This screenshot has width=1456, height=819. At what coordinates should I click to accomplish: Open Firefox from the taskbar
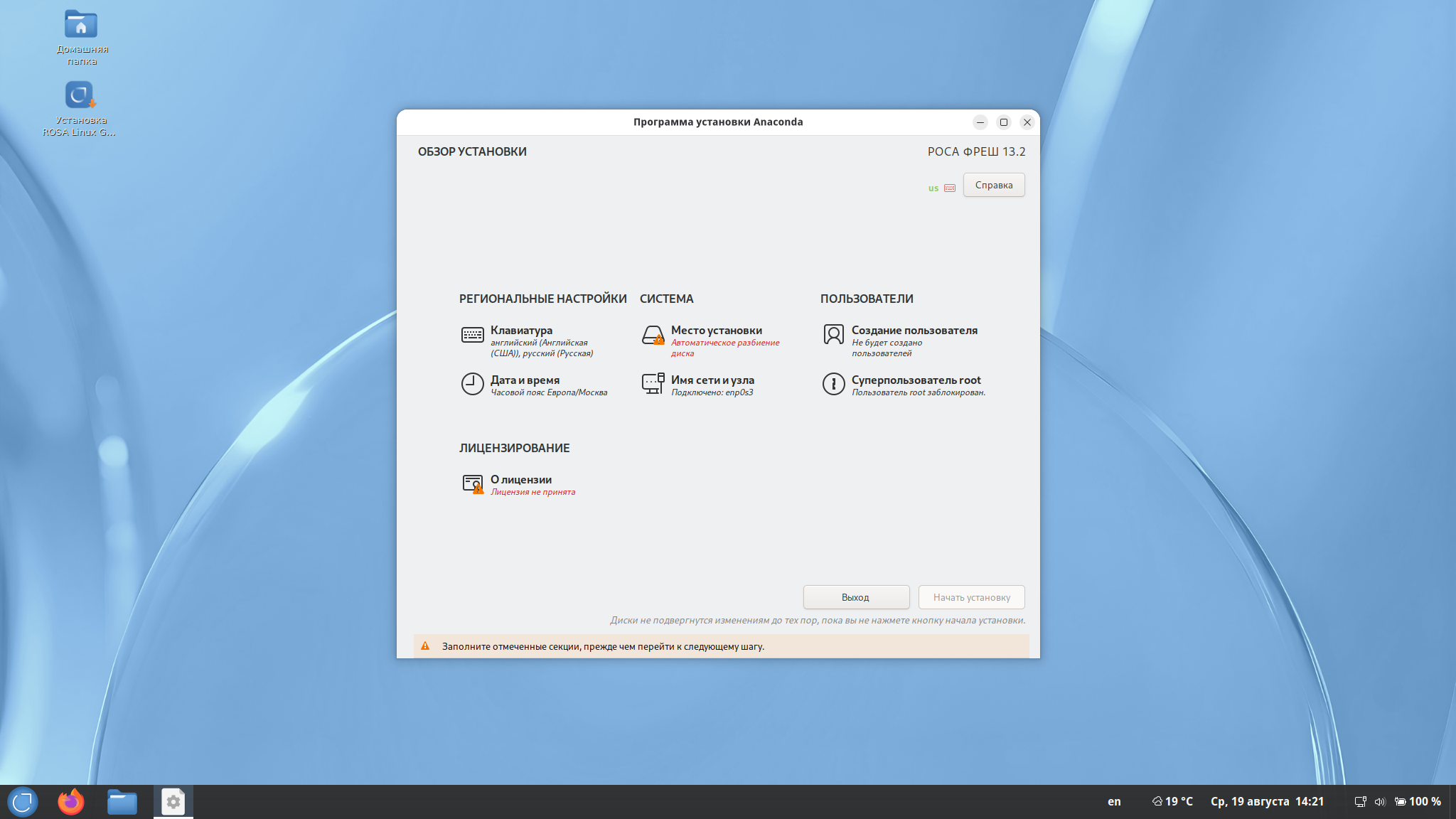pyautogui.click(x=70, y=802)
